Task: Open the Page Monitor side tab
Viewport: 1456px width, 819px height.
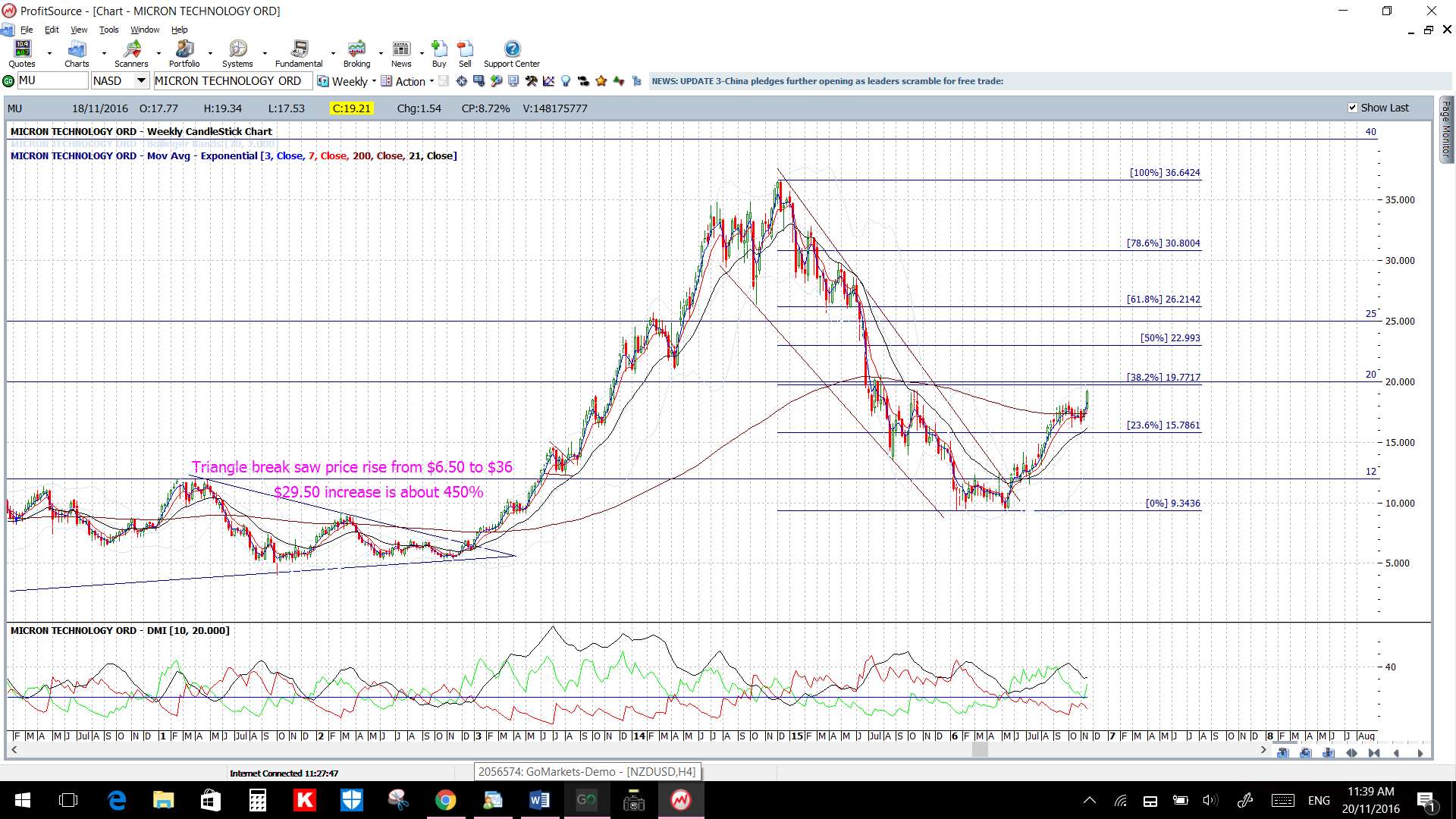Action: click(1446, 129)
